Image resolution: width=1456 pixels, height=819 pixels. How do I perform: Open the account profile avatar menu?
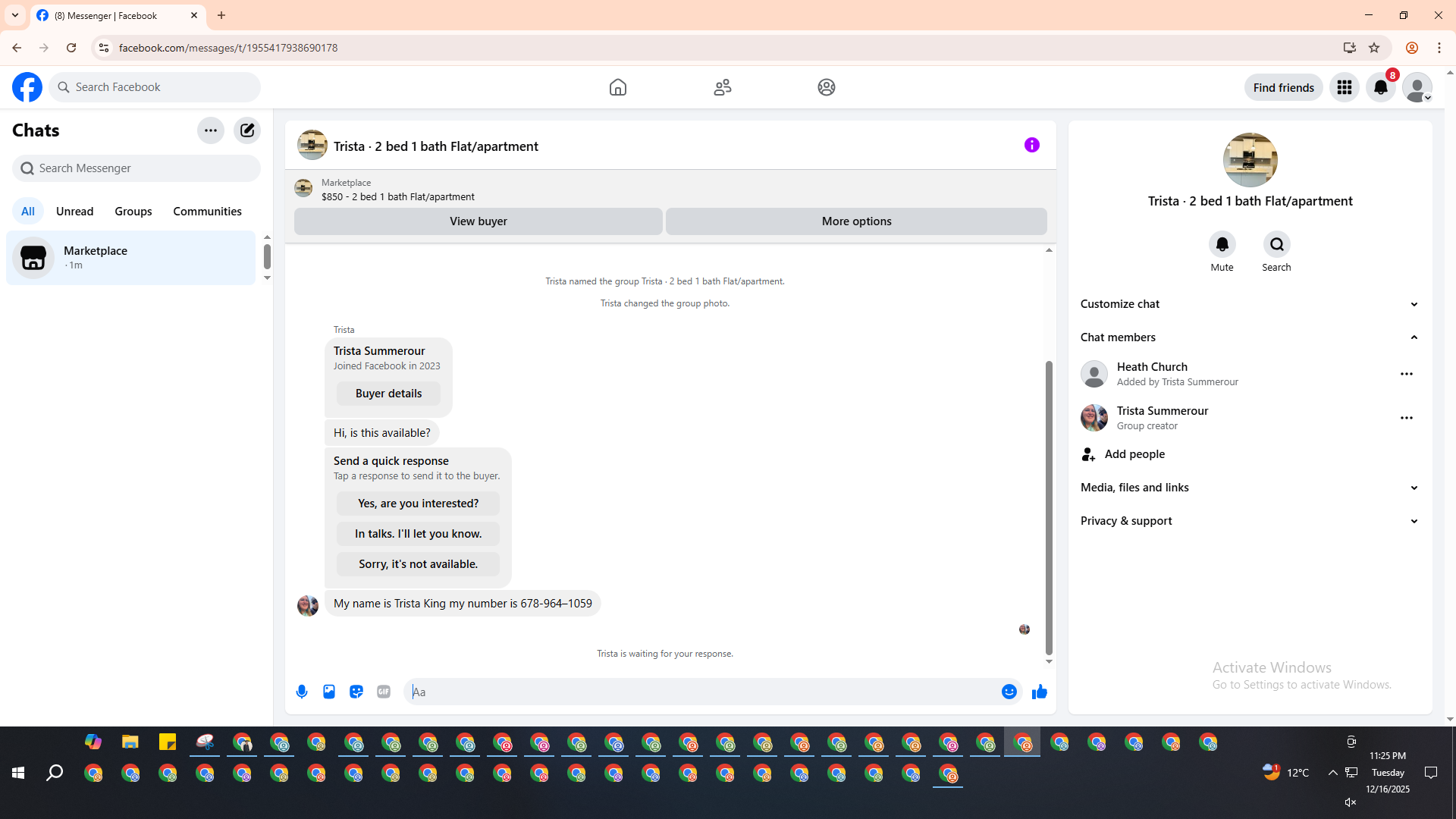tap(1417, 87)
